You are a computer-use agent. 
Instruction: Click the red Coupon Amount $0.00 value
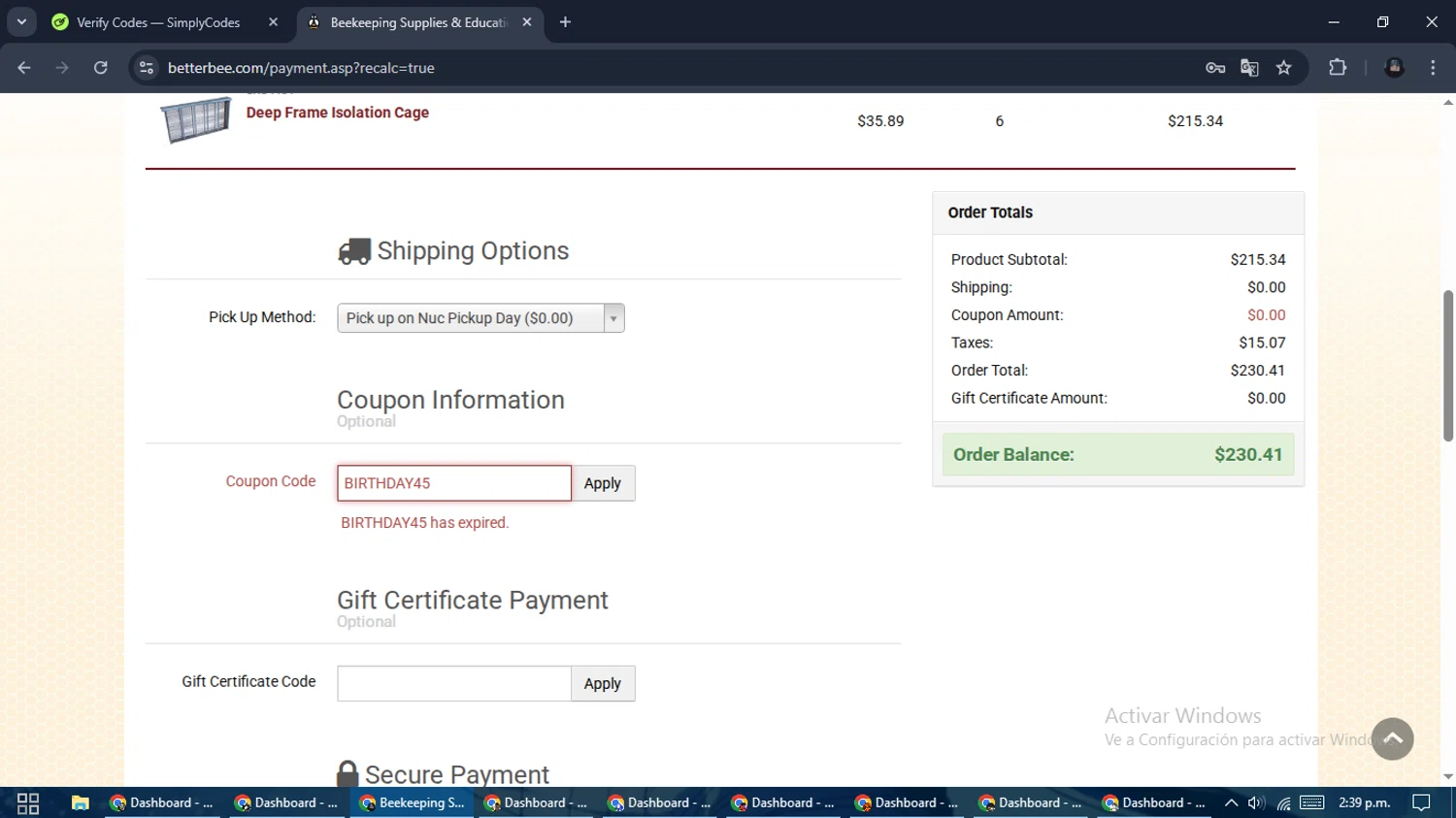(1266, 315)
